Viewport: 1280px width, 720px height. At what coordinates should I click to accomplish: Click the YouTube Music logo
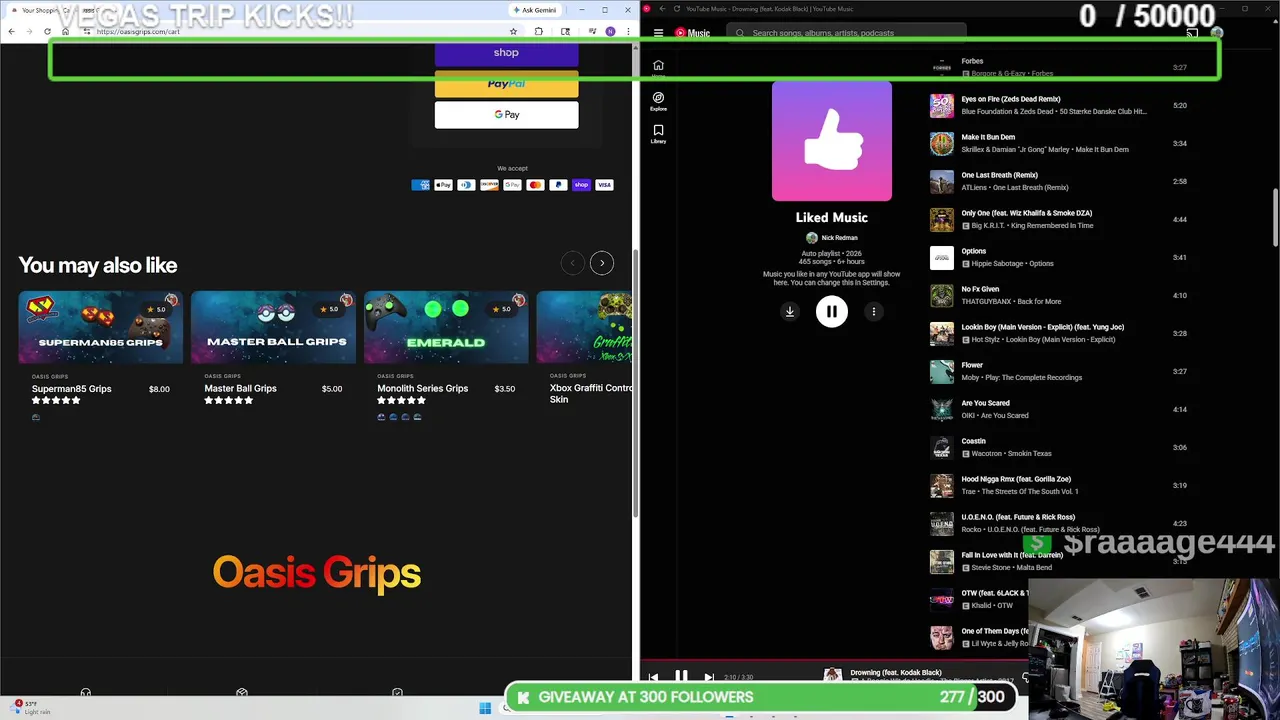tap(692, 33)
